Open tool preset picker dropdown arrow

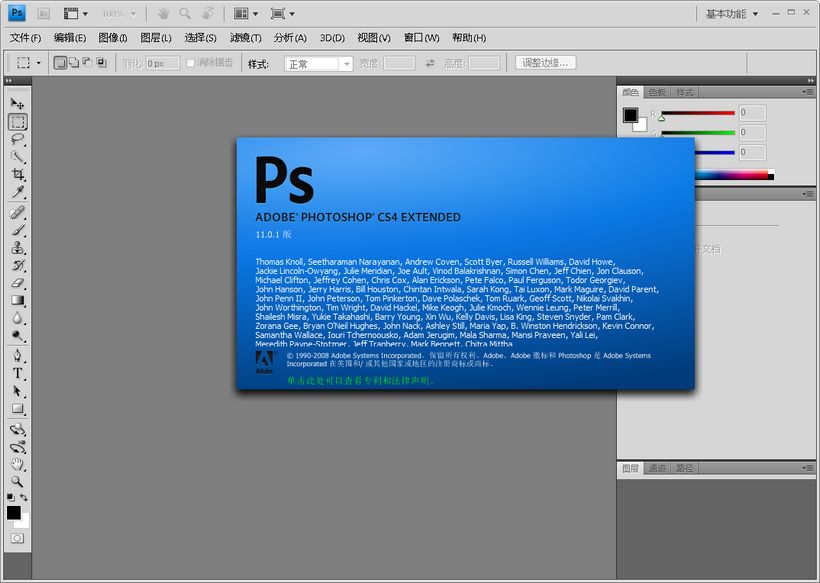tap(38, 63)
